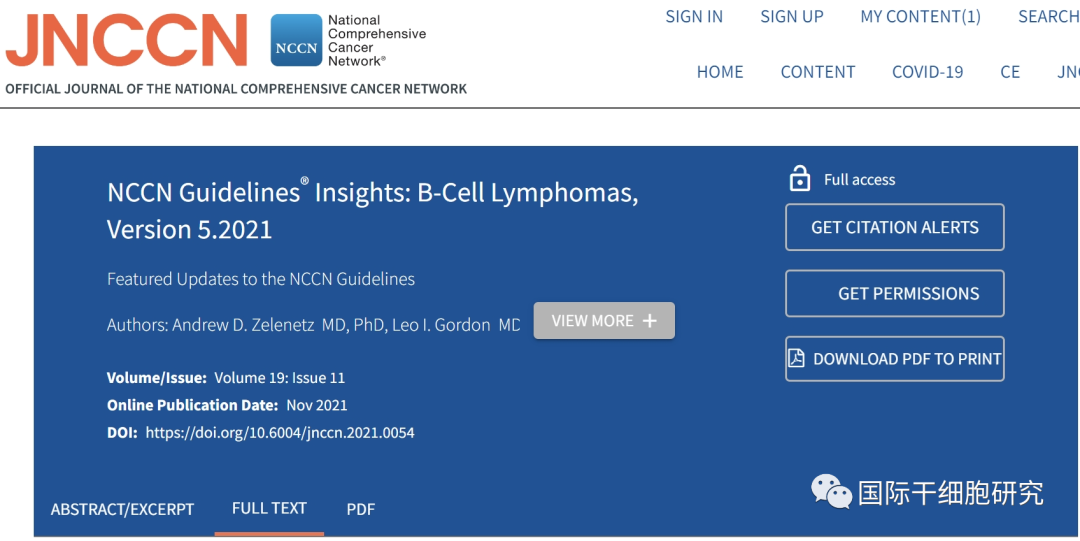Open the SIGN IN link
This screenshot has width=1080, height=541.
coord(694,17)
